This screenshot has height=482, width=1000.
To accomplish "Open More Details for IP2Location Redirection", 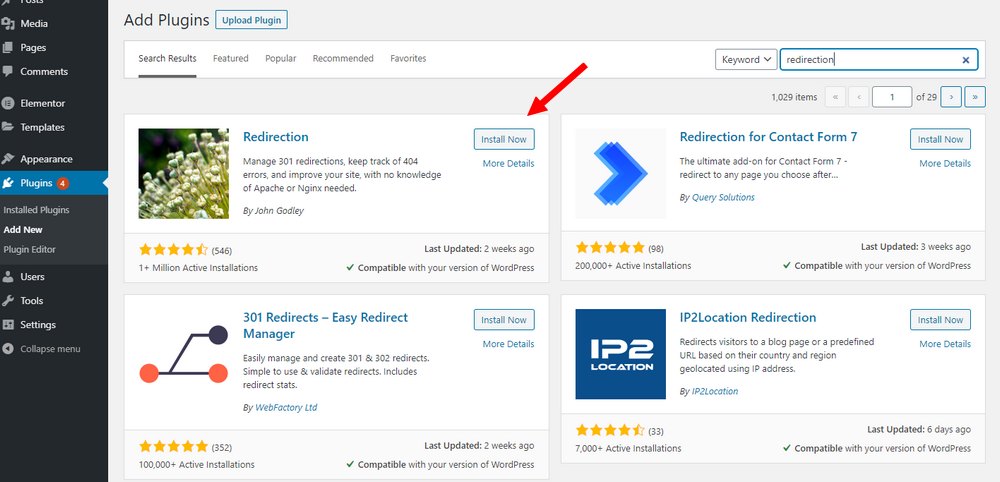I will [945, 344].
